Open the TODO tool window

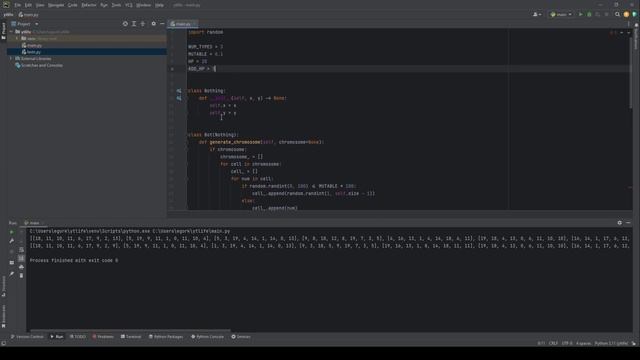[x=78, y=337]
